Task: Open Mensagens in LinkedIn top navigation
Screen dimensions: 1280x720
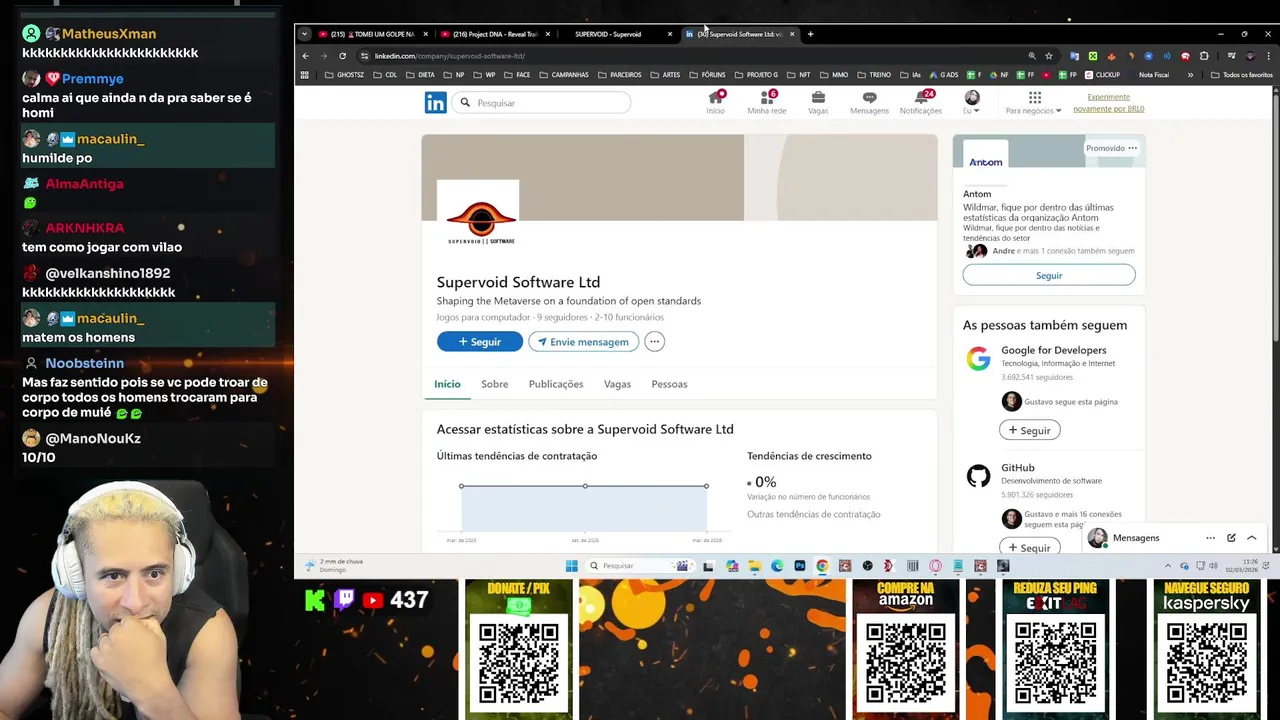Action: [x=869, y=102]
